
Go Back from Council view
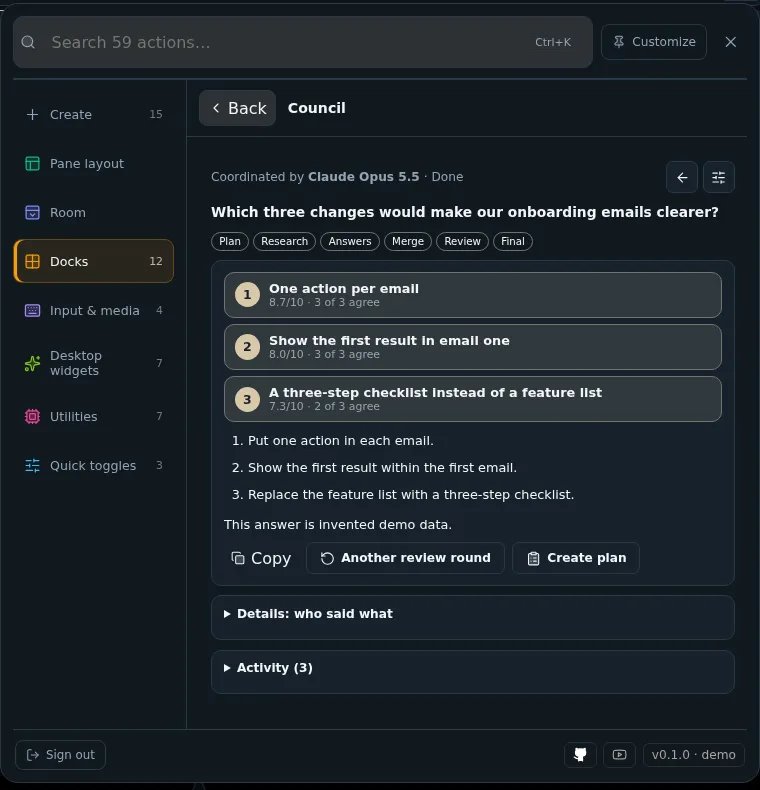point(237,108)
